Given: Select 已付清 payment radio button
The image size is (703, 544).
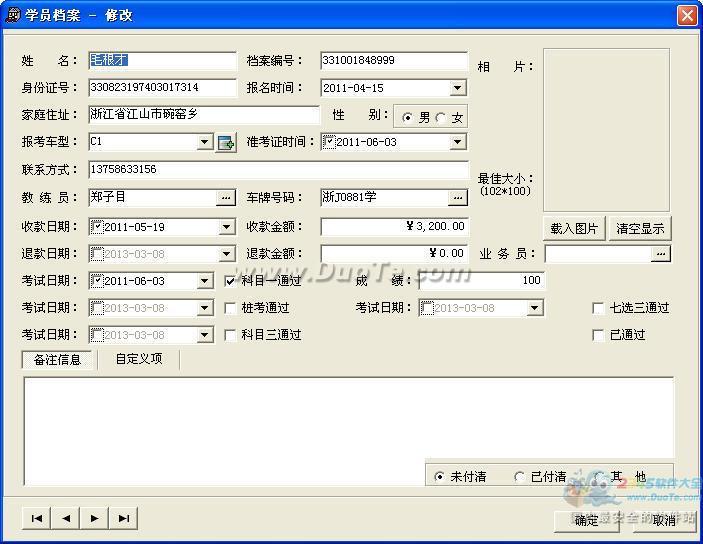Looking at the screenshot, I should tap(519, 476).
